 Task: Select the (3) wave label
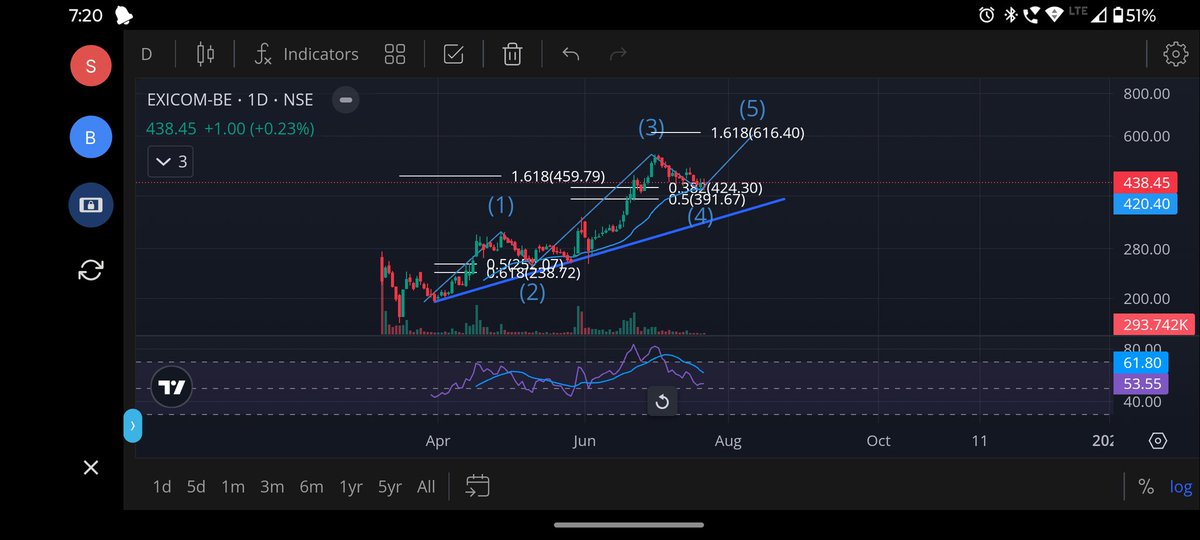point(652,127)
